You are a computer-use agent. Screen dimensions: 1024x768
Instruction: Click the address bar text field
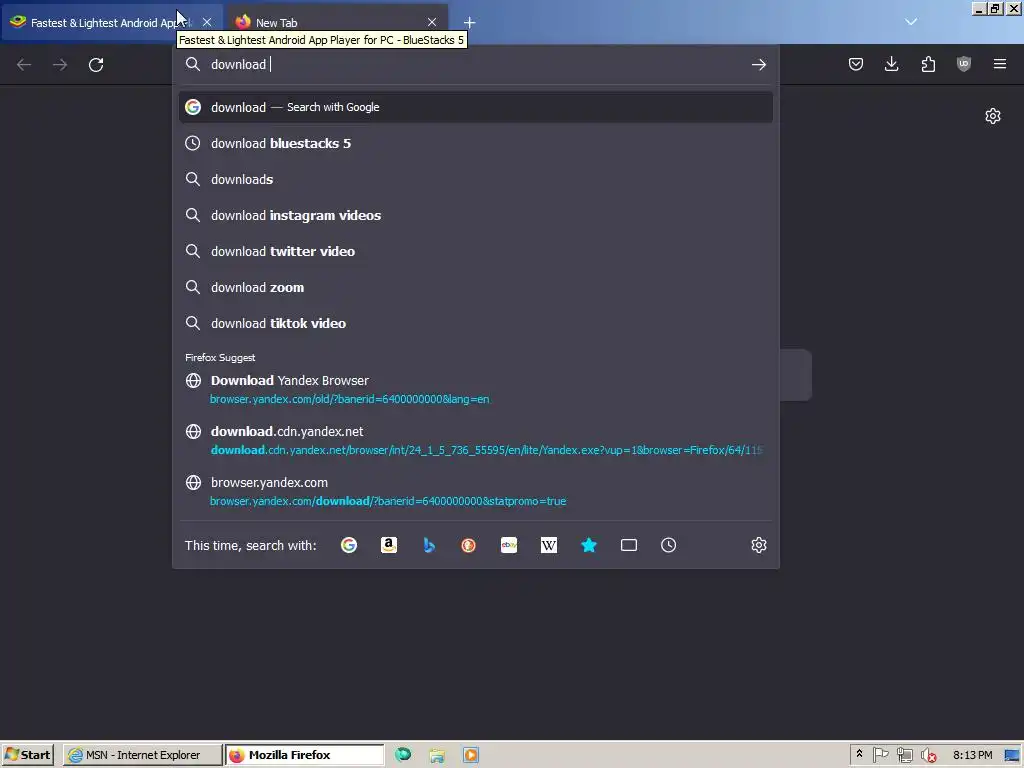coord(477,65)
